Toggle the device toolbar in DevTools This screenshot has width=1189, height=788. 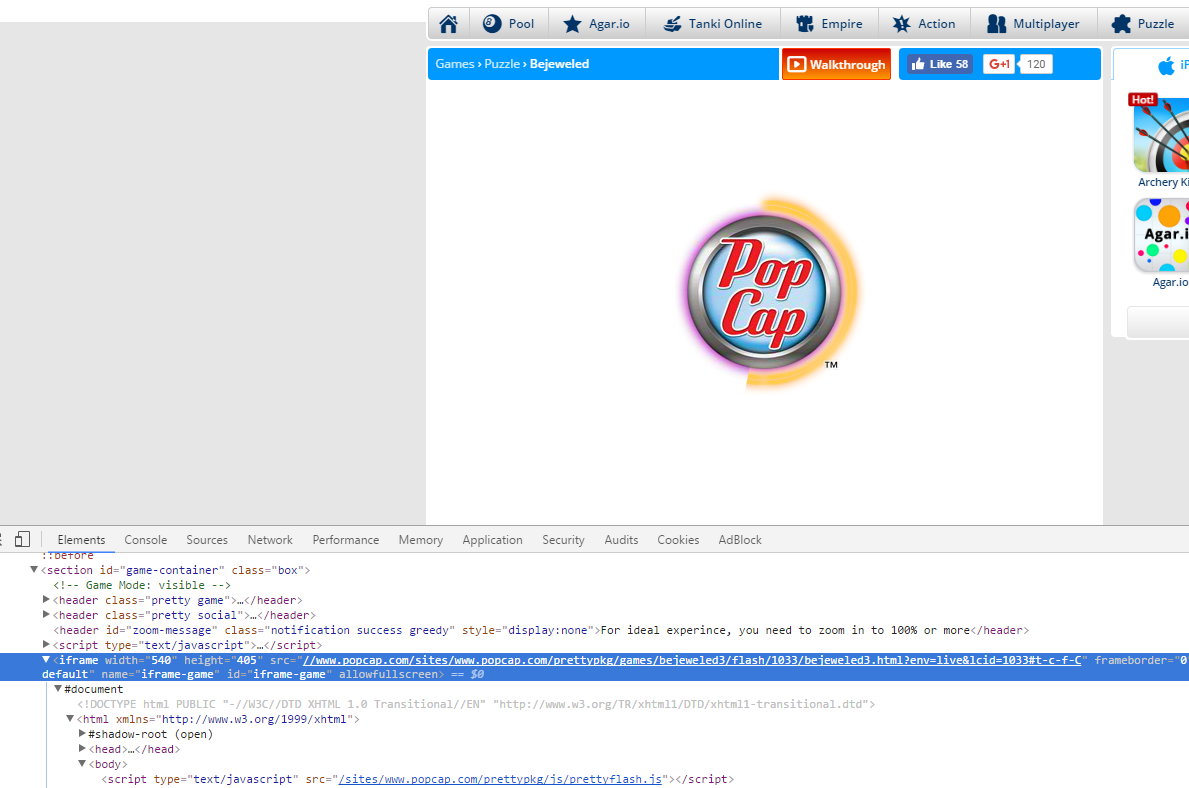[22, 539]
